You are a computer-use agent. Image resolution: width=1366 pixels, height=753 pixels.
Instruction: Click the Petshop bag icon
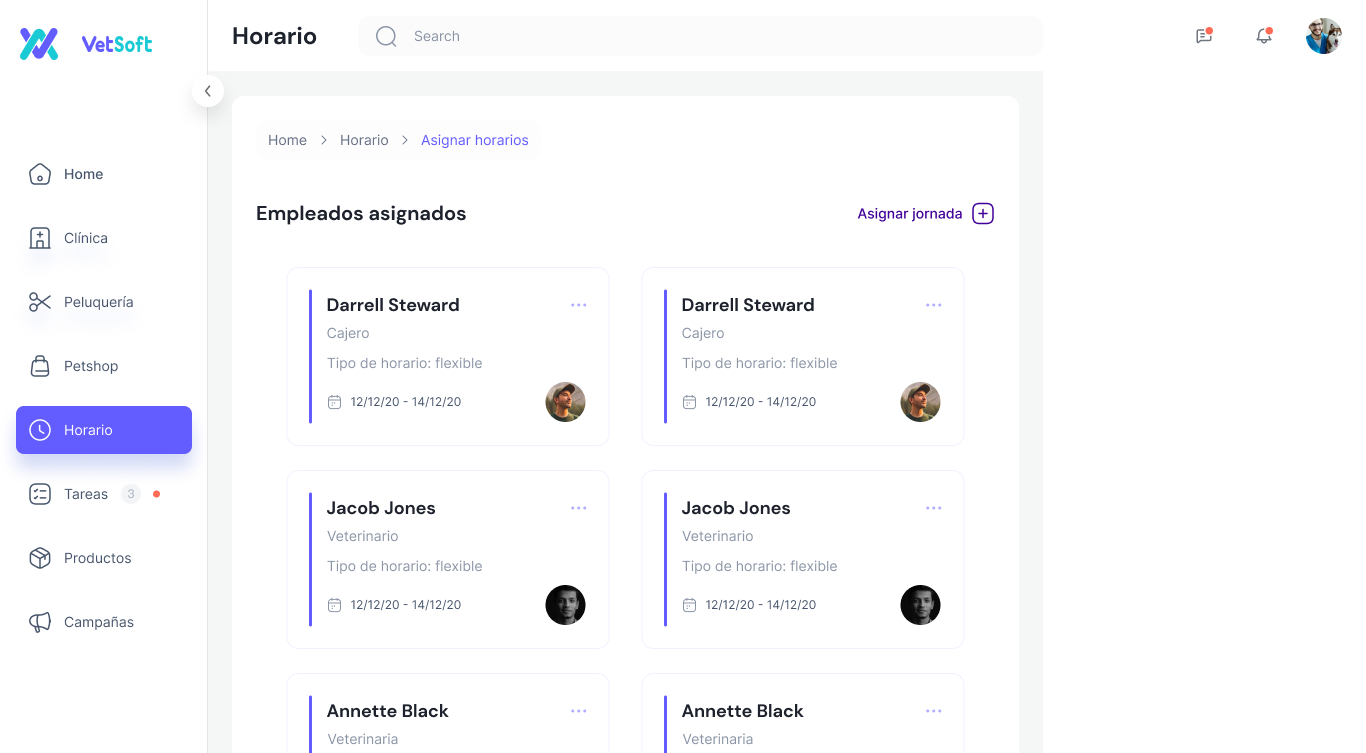[40, 366]
